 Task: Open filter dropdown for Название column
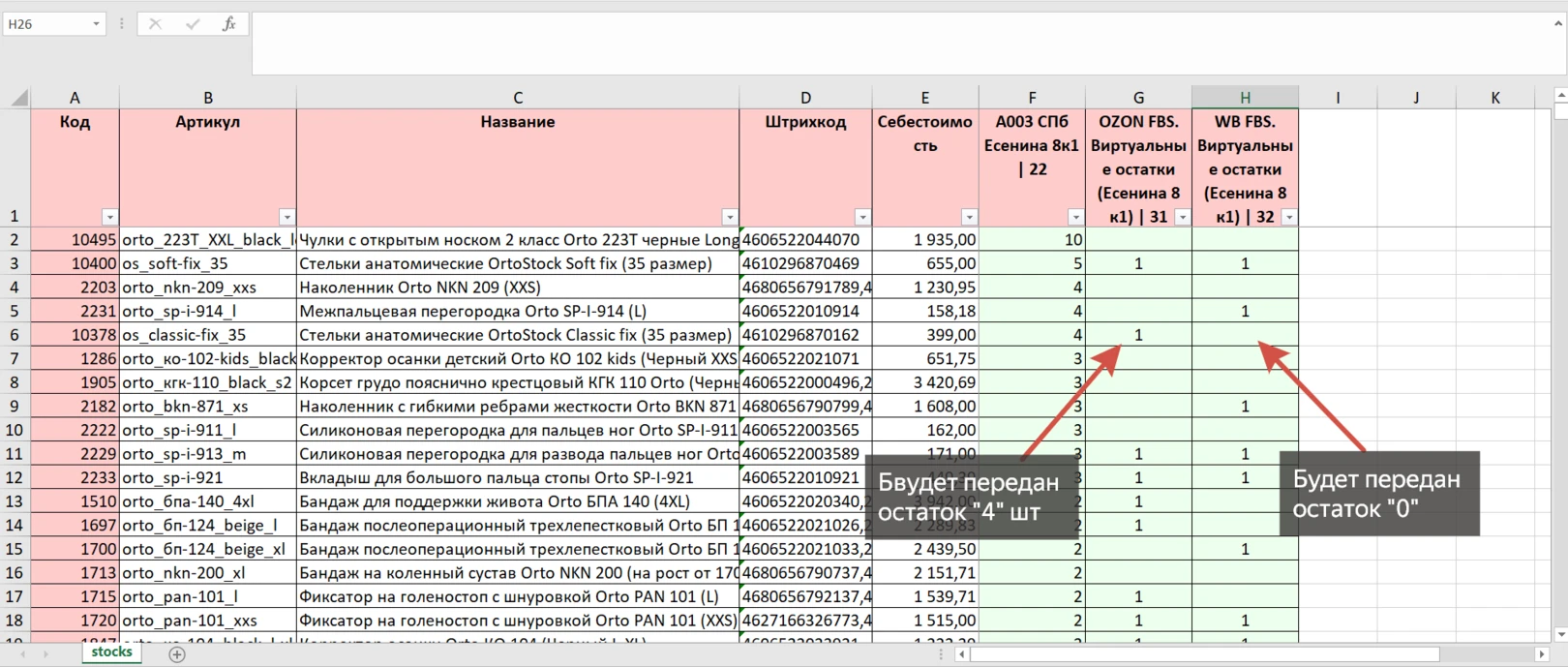(730, 217)
